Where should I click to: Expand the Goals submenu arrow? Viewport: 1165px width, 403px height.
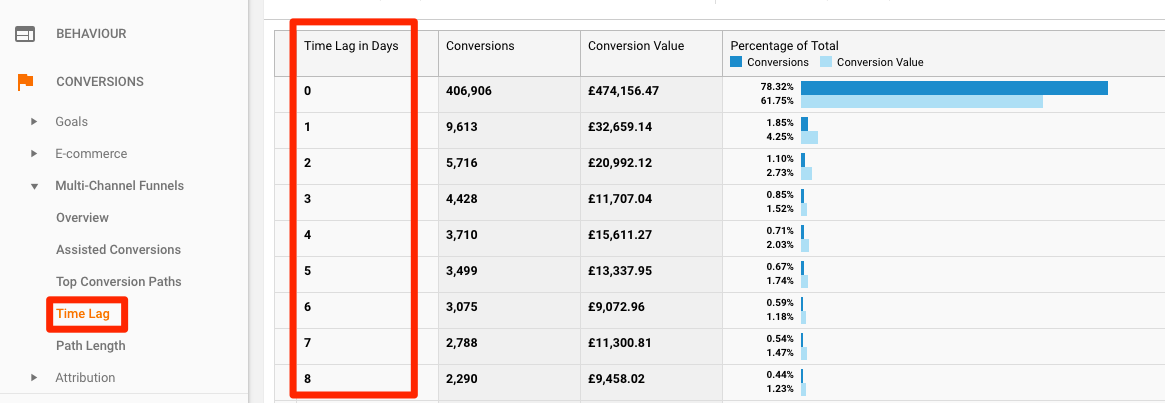click(x=34, y=122)
